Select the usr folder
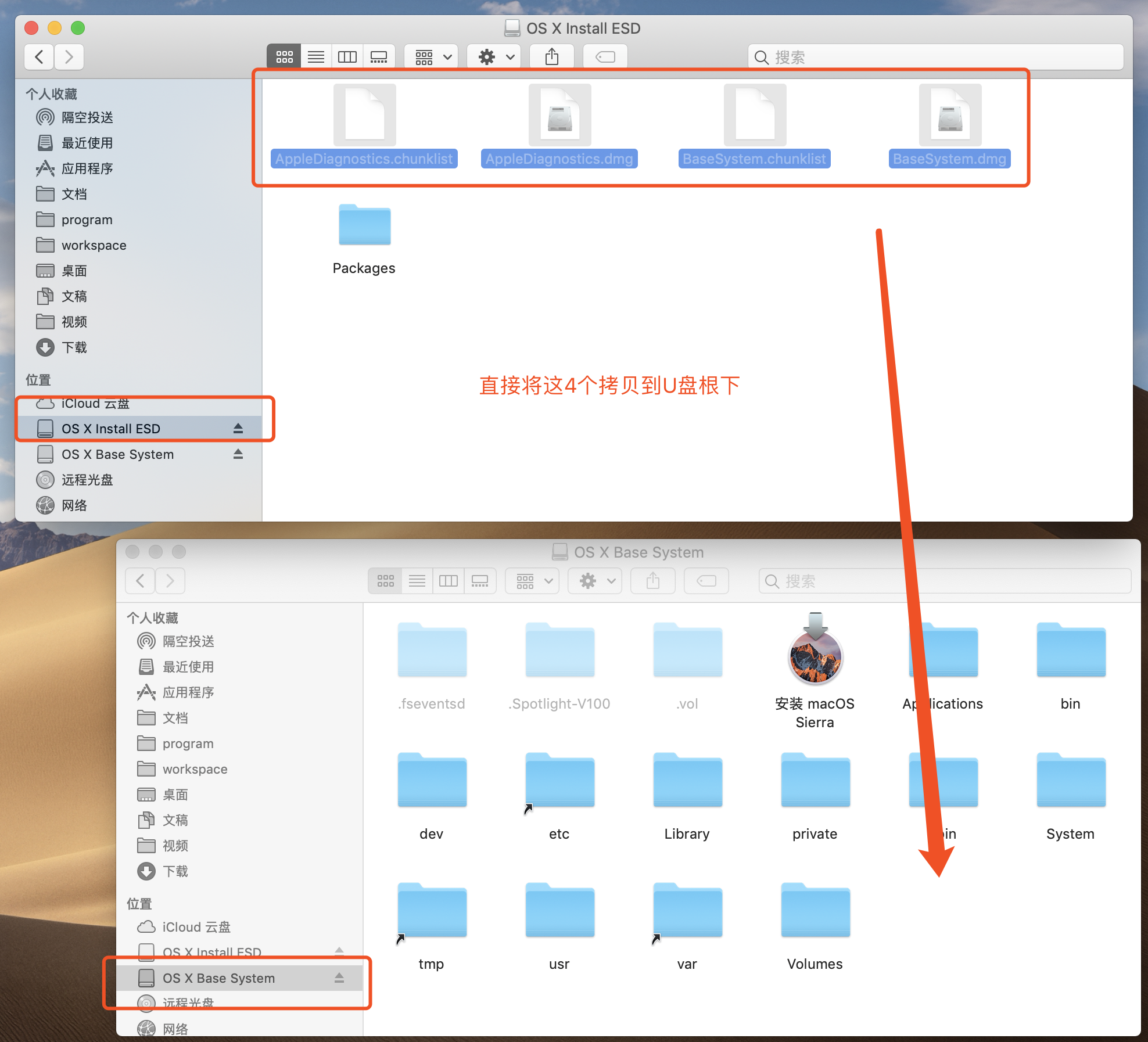The width and height of the screenshot is (1148, 1042). (x=559, y=927)
